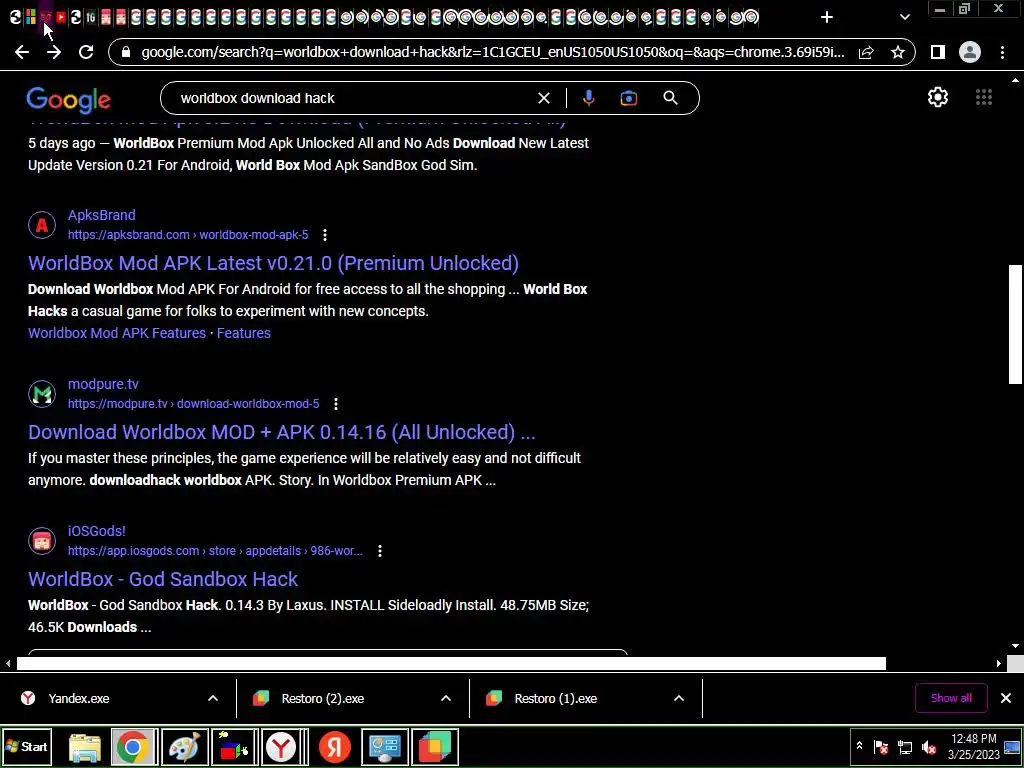Open the Windows Start menu
Screen dimensions: 1024x768
pyautogui.click(x=26, y=746)
